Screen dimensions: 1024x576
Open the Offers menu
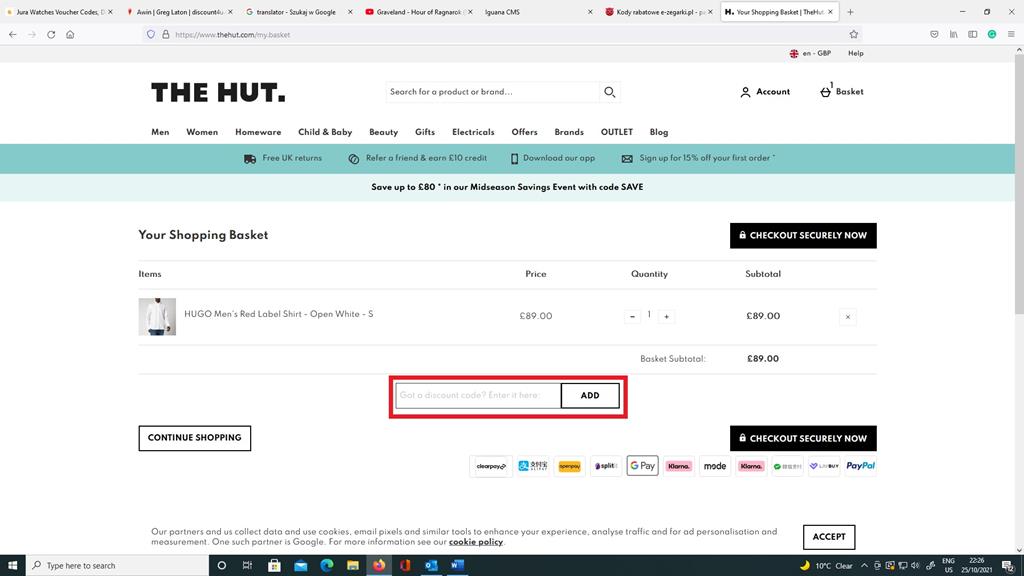tap(524, 132)
